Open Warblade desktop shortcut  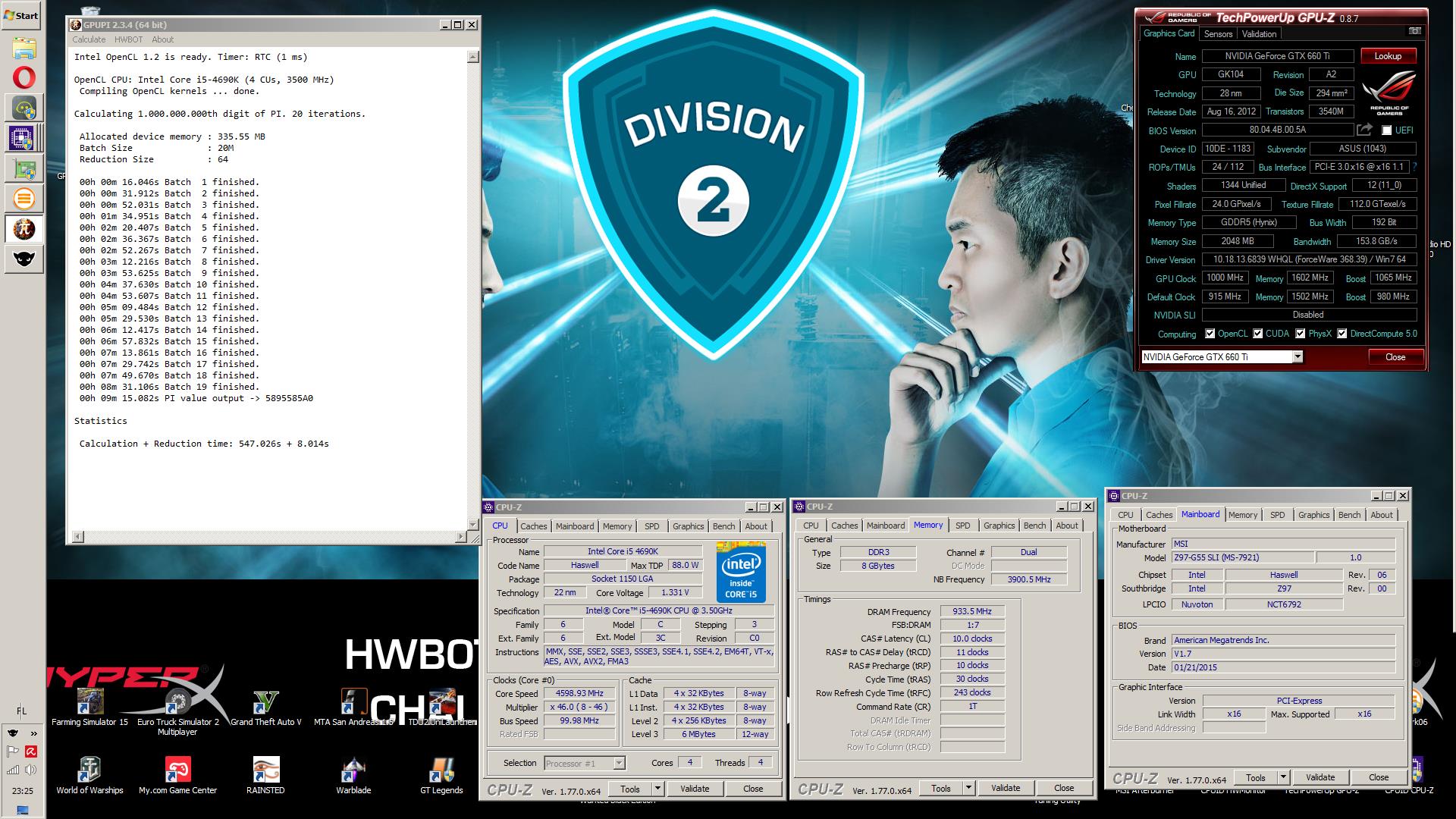click(353, 776)
